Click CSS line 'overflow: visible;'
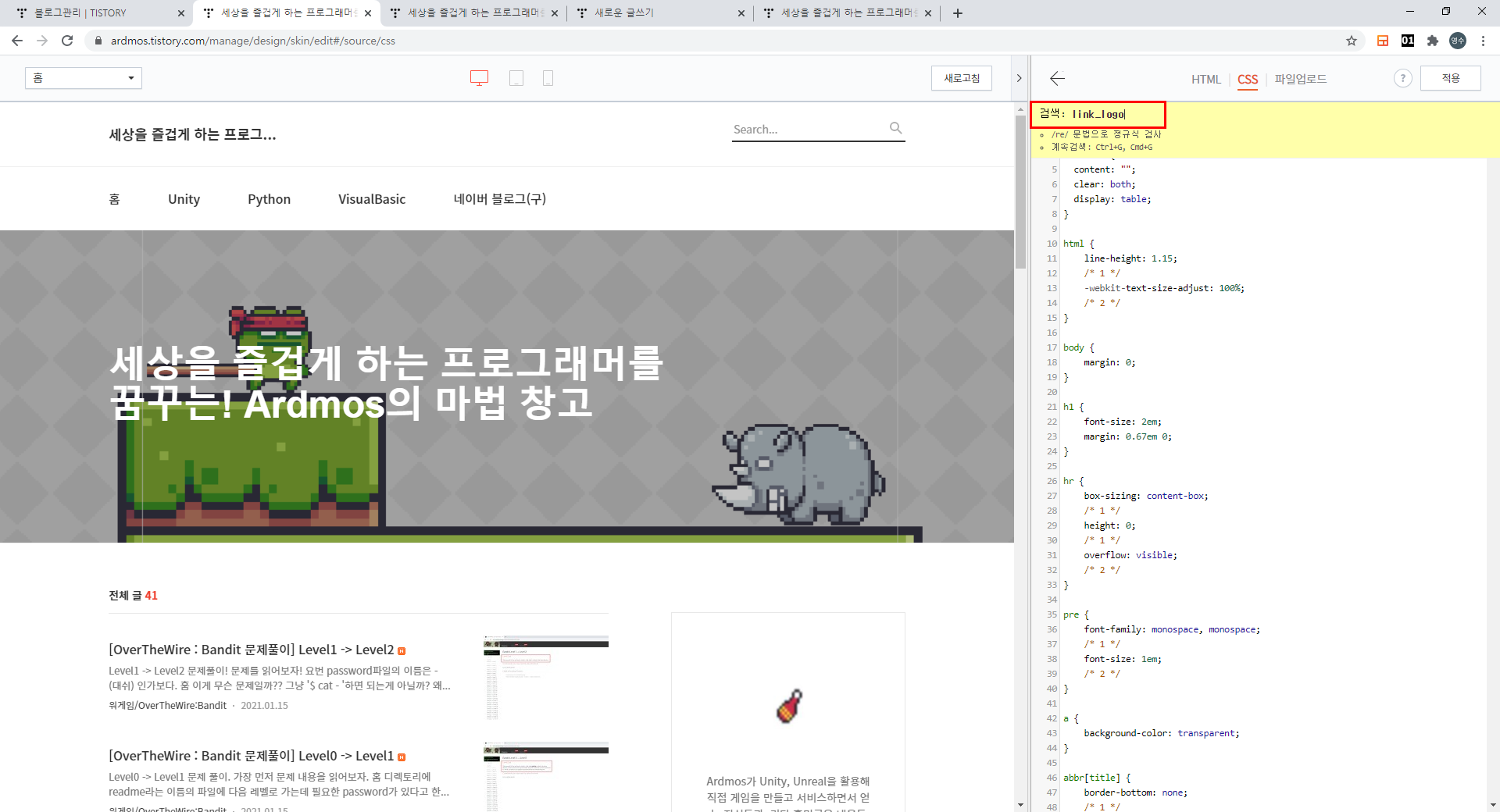 pos(1130,555)
